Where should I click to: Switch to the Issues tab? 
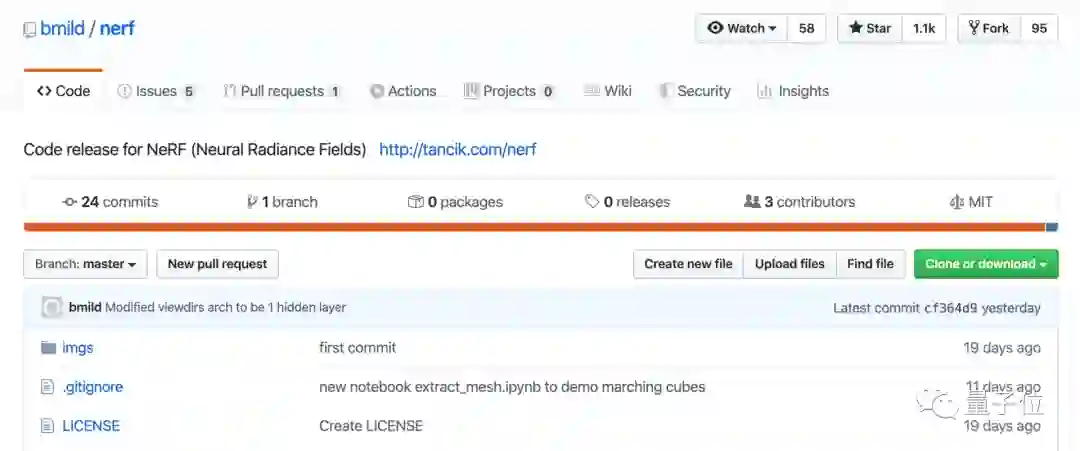(x=155, y=91)
